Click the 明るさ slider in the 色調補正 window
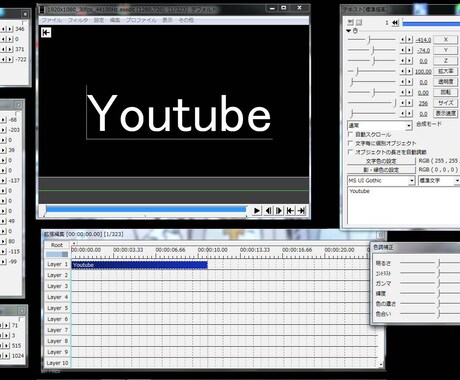 click(430, 263)
